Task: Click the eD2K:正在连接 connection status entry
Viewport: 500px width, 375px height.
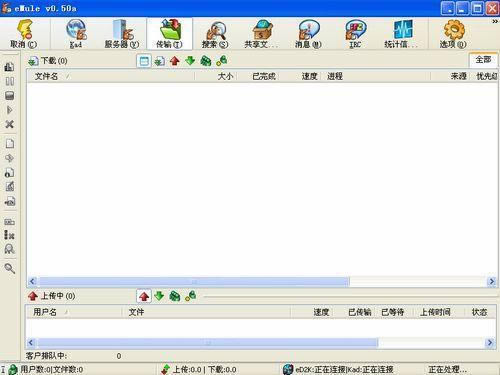Action: coord(338,369)
